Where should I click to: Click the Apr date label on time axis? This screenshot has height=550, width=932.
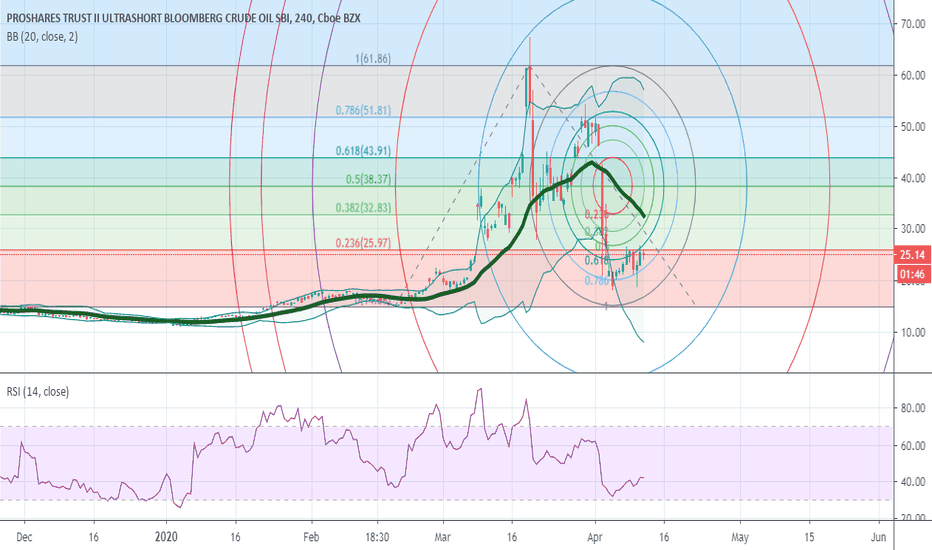point(594,538)
